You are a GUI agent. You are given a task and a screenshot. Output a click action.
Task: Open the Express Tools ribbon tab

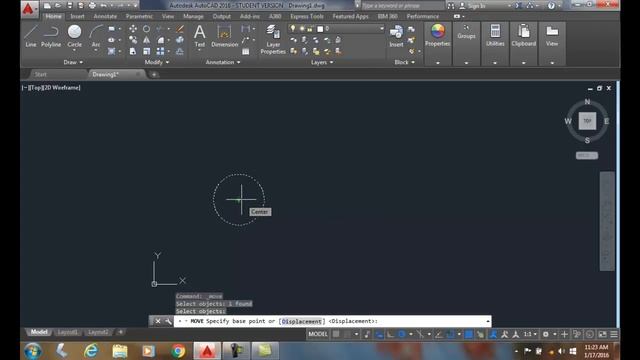click(x=307, y=16)
